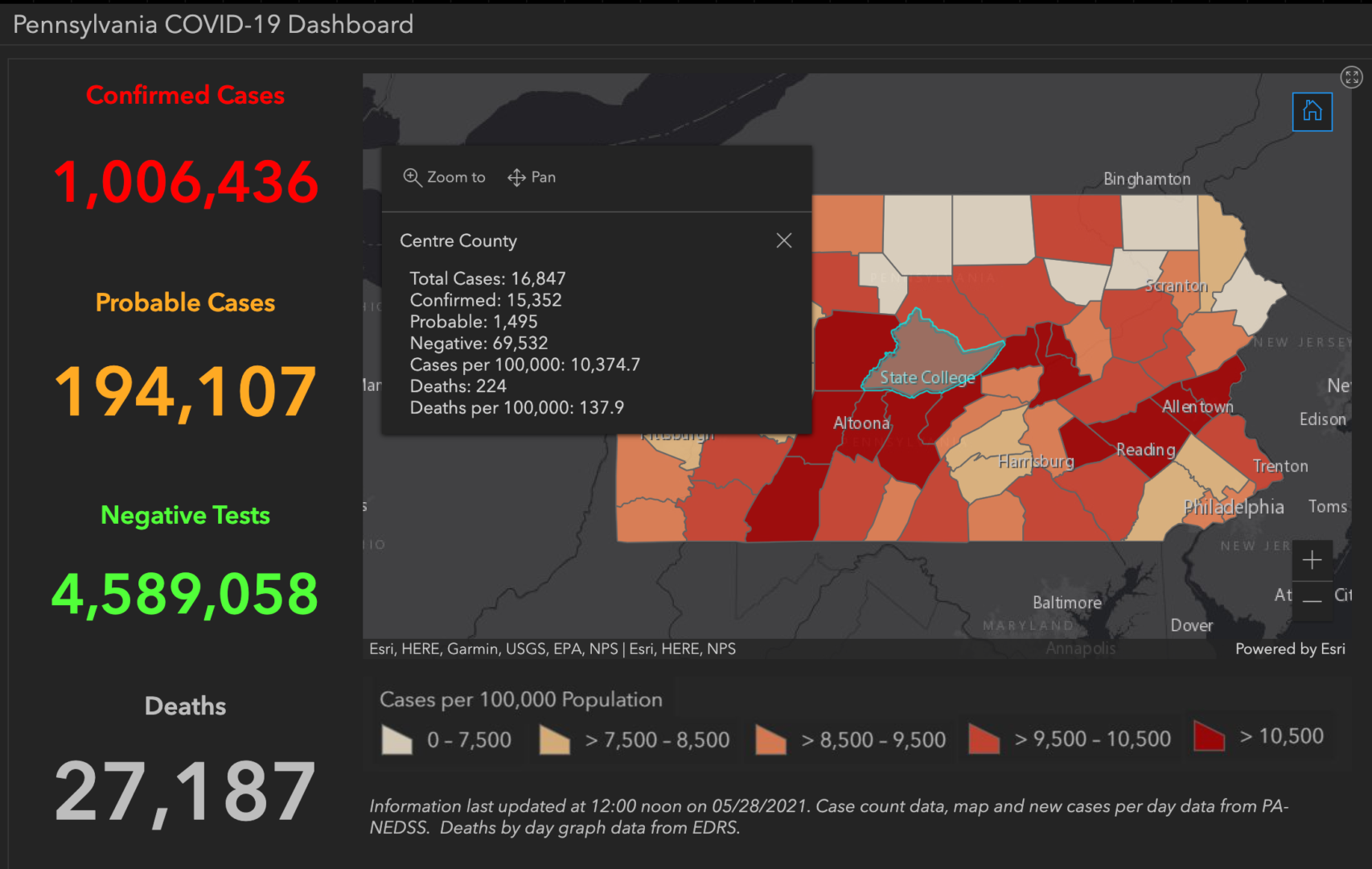Click the Confirmed Cases heading
Image resolution: width=1372 pixels, height=869 pixels.
tap(185, 95)
